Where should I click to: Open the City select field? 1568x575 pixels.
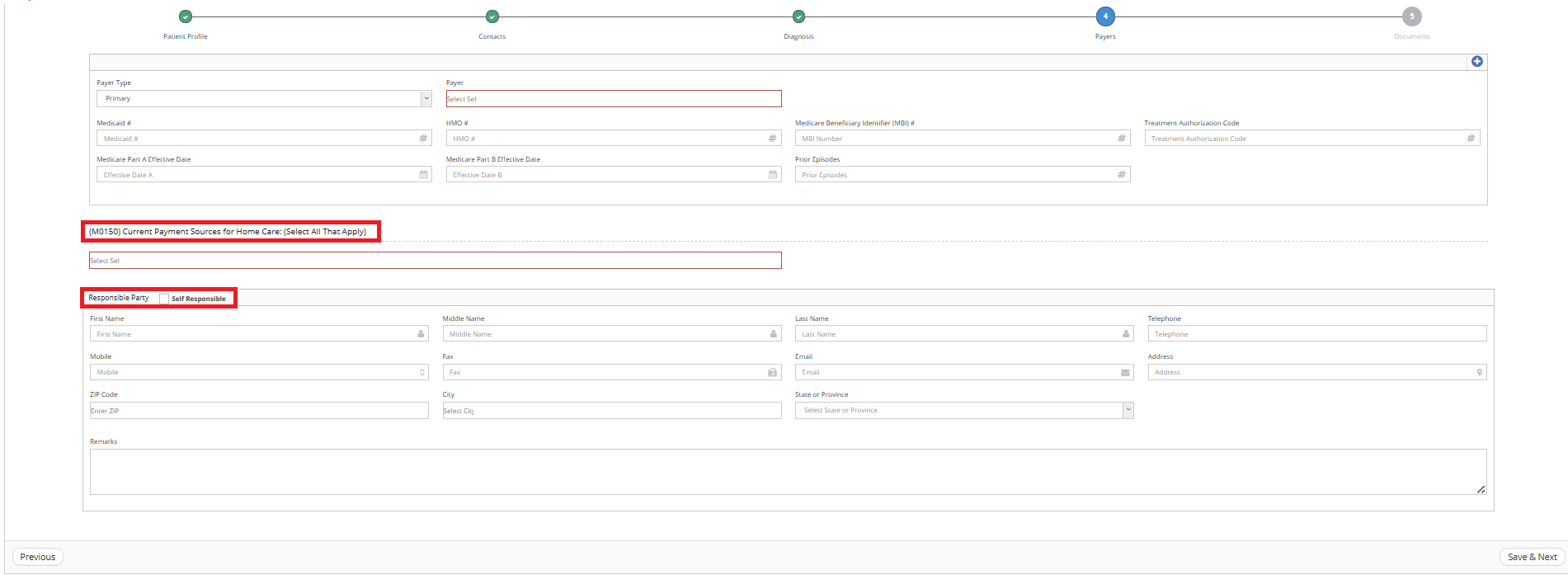pyautogui.click(x=612, y=410)
